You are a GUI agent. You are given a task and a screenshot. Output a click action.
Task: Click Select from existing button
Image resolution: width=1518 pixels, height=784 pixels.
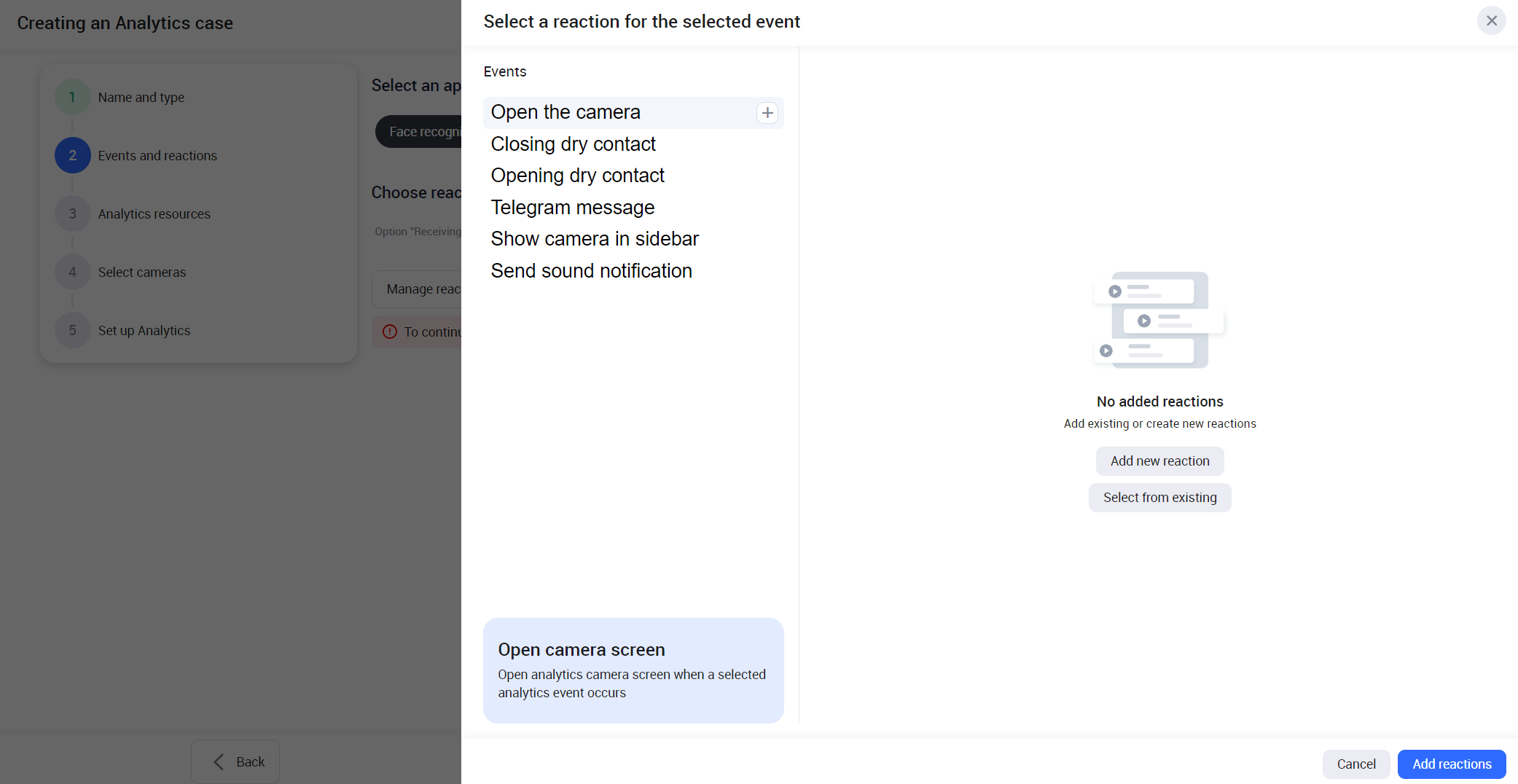[1159, 498]
